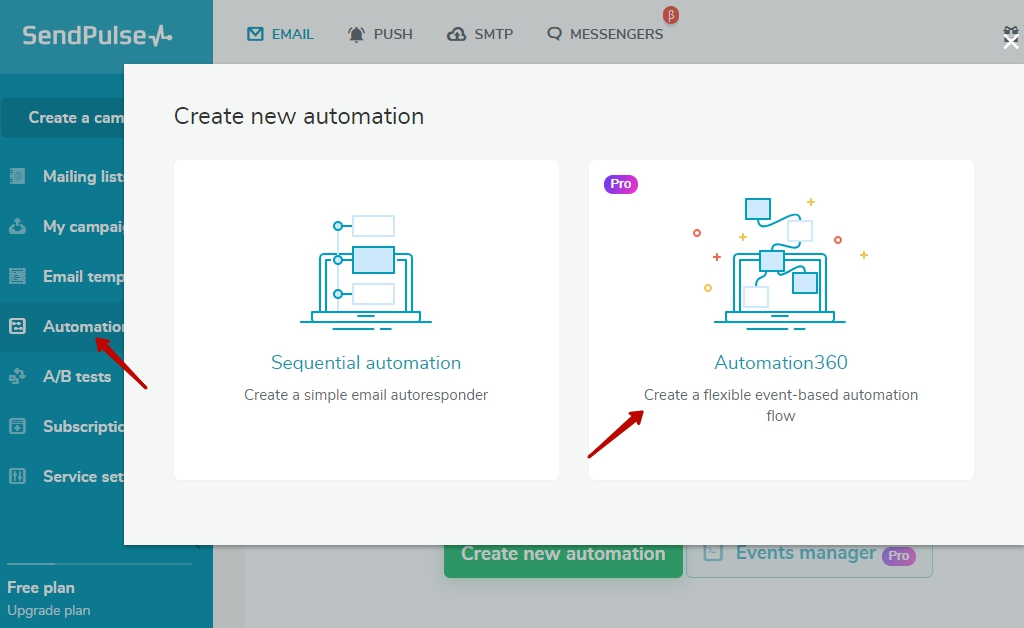Click the 'Create new automation' dialog heading

299,116
